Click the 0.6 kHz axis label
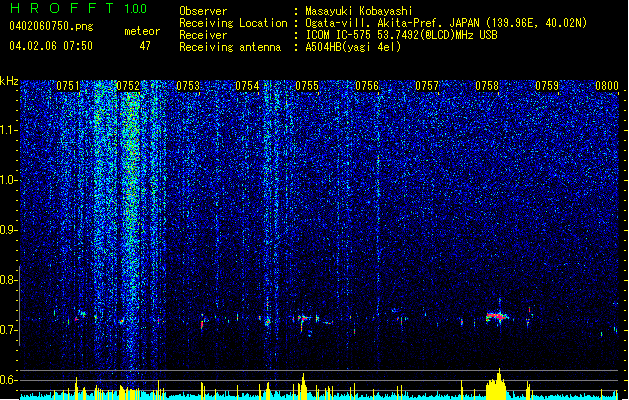The width and height of the screenshot is (629, 400). point(9,380)
